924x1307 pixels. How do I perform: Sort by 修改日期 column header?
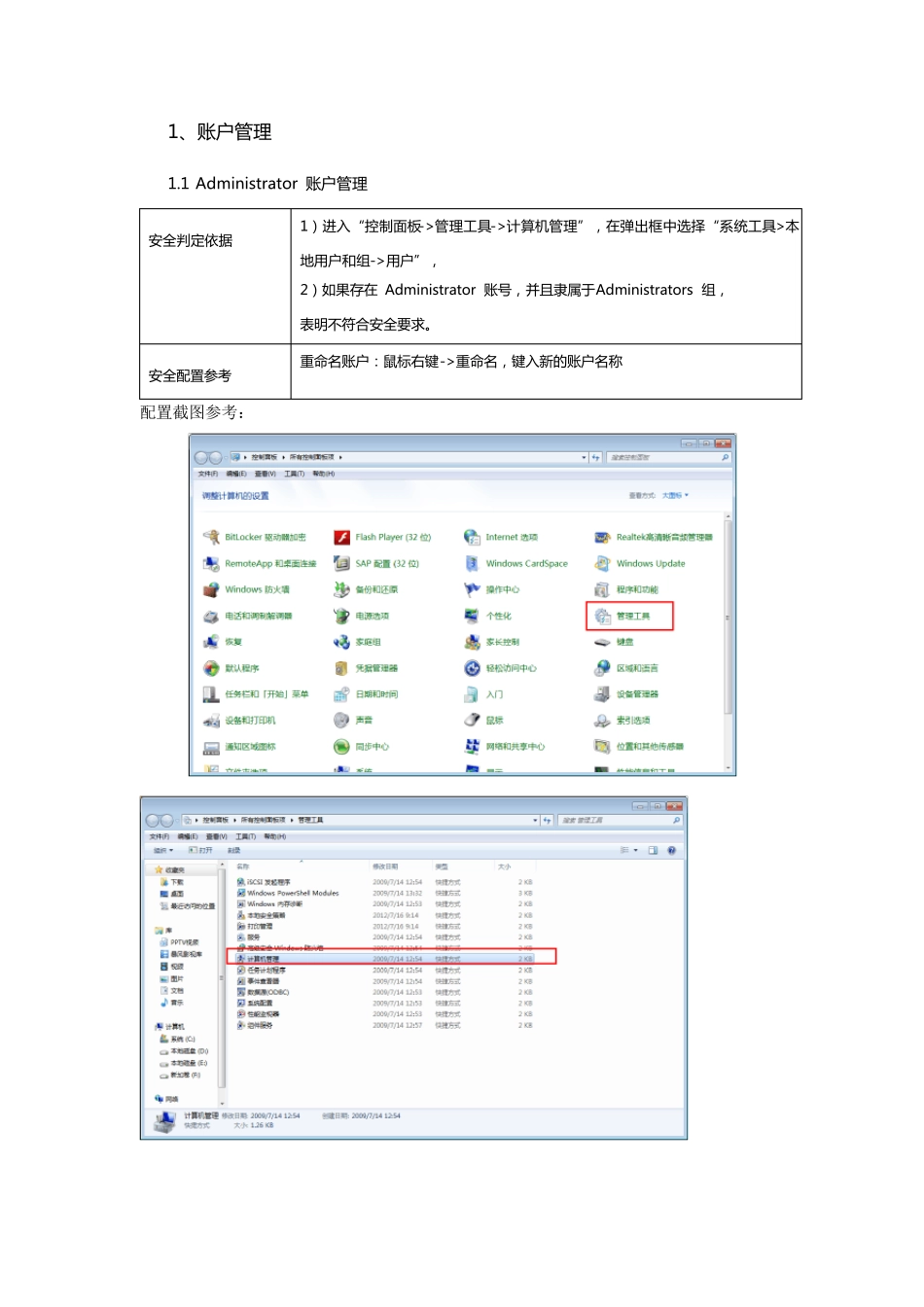click(x=385, y=866)
